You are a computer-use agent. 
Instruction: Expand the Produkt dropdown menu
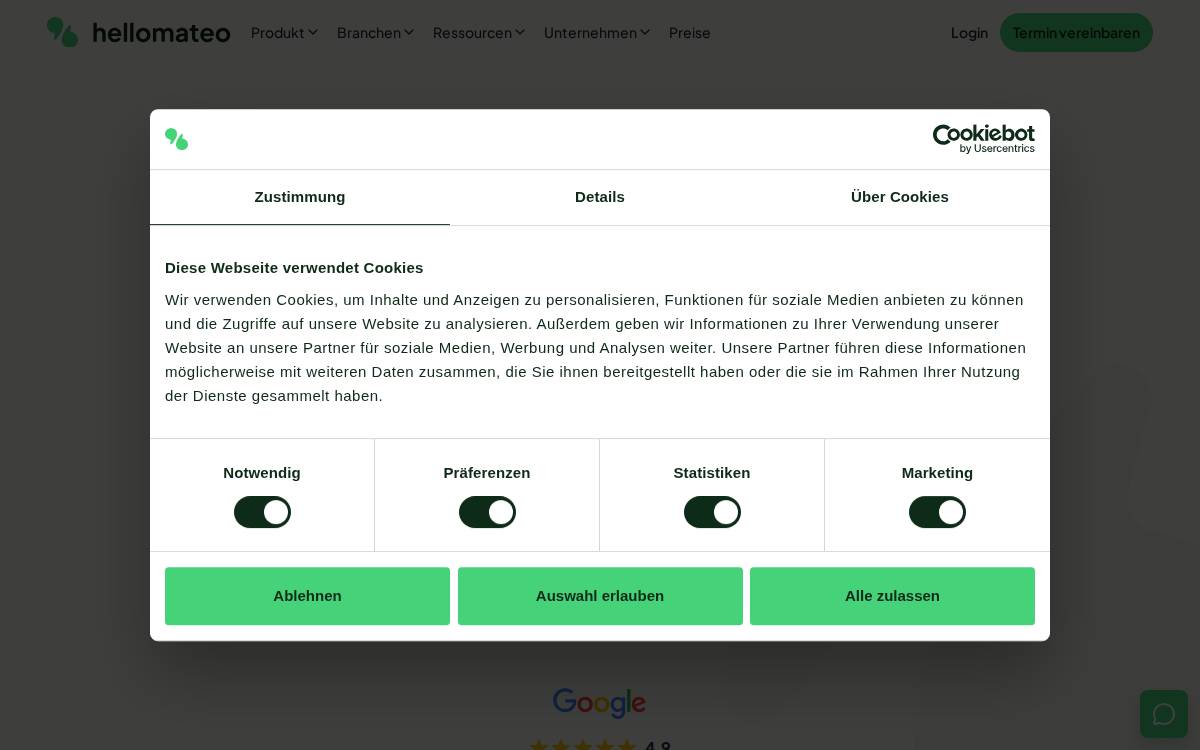click(x=284, y=33)
